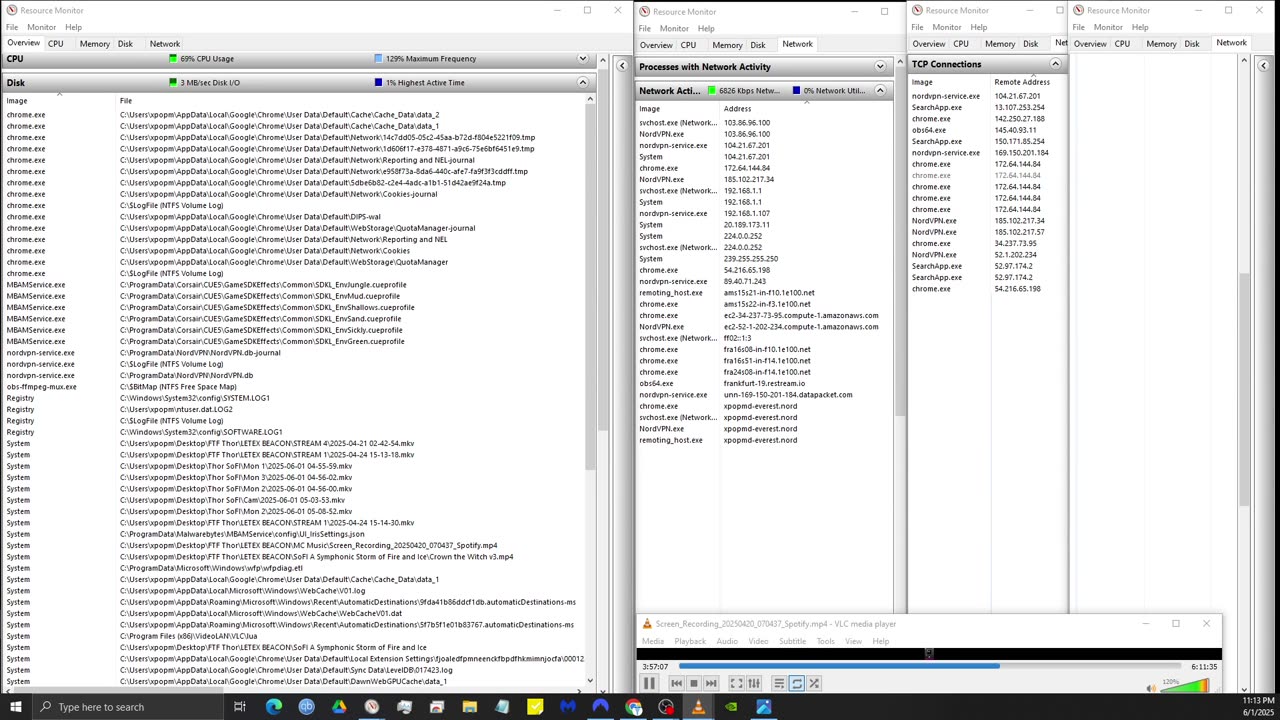Open Help menu in rightmost Resource Monitor
The image size is (1280, 720).
1140,27
